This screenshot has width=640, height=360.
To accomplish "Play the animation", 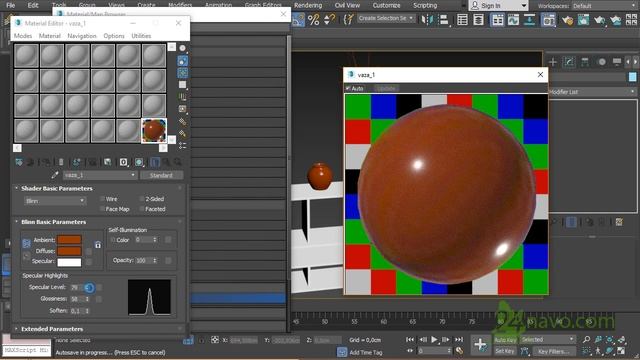I will [434, 339].
